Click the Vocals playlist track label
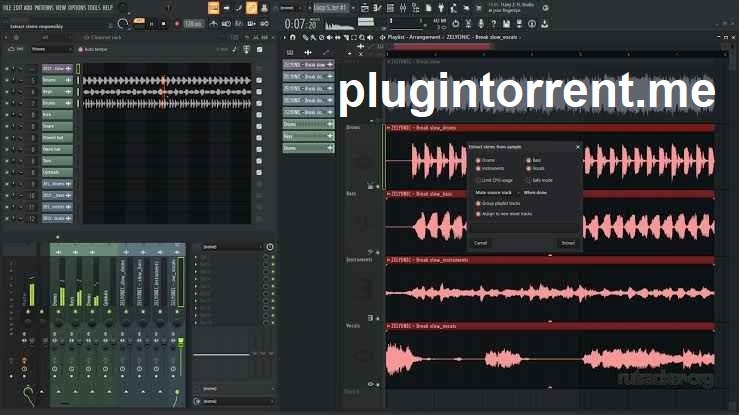The image size is (739, 415). pyautogui.click(x=353, y=325)
